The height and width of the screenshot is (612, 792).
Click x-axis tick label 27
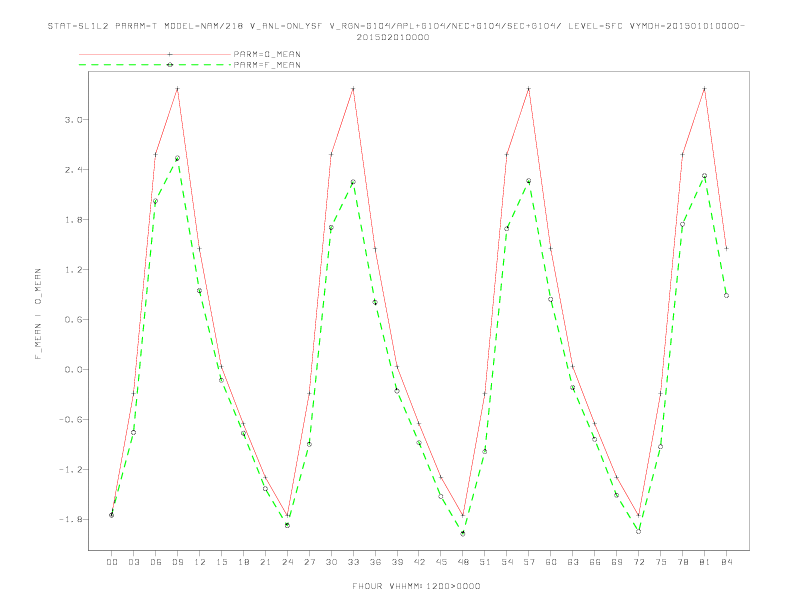tap(309, 562)
